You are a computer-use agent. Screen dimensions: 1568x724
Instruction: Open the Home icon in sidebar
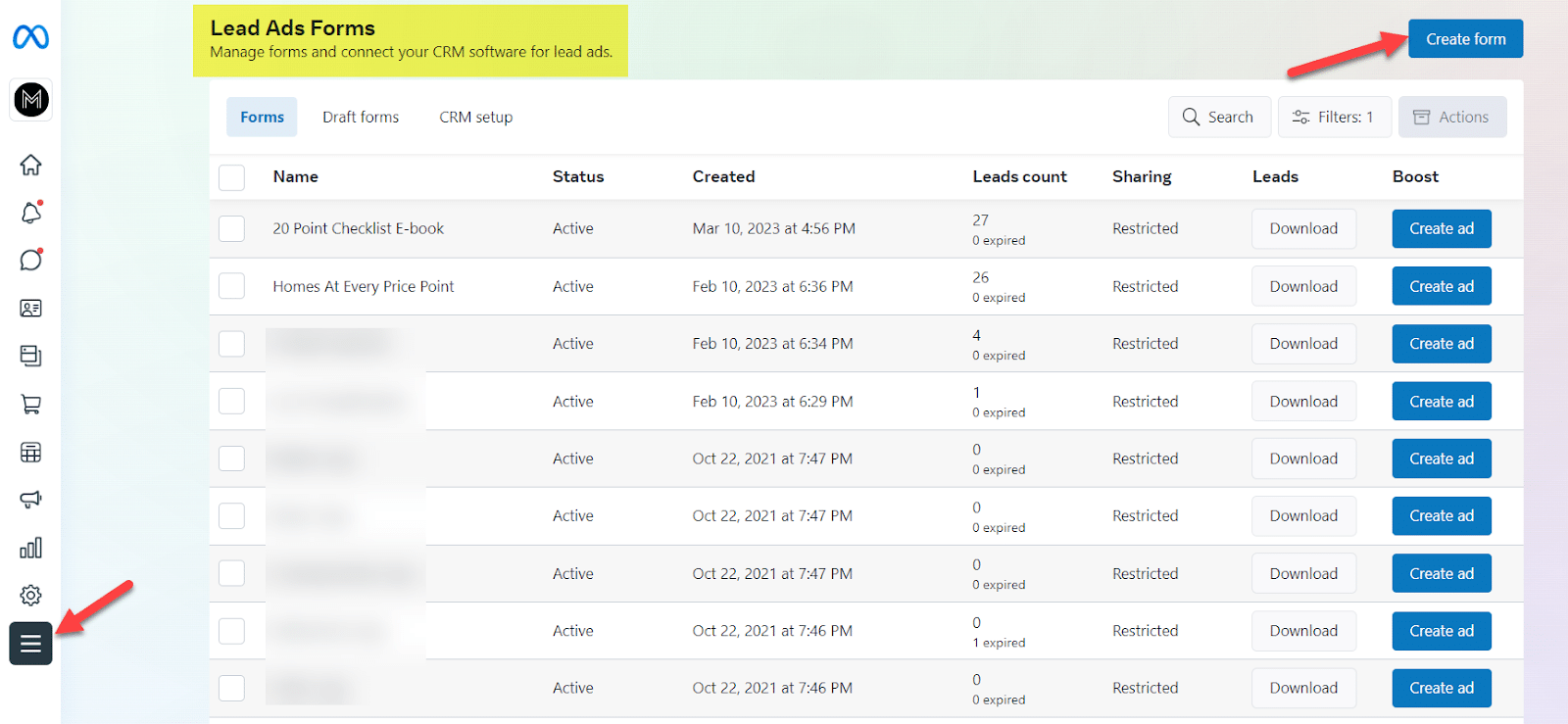(x=30, y=165)
